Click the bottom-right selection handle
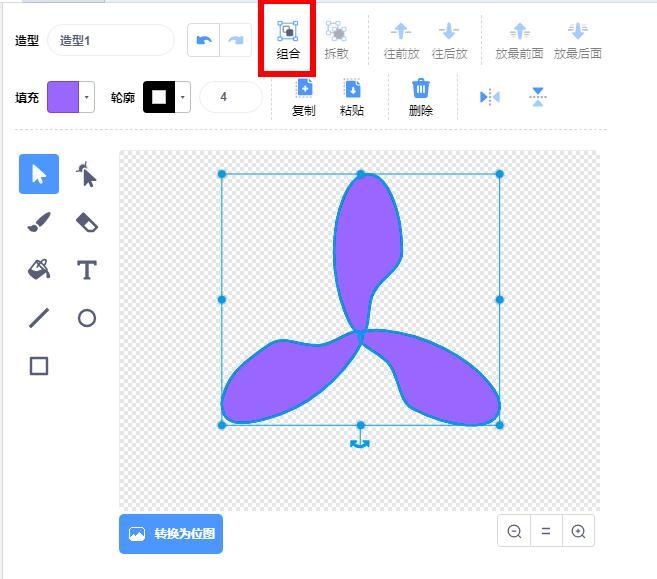Viewport: 657px width, 579px height. click(x=499, y=425)
